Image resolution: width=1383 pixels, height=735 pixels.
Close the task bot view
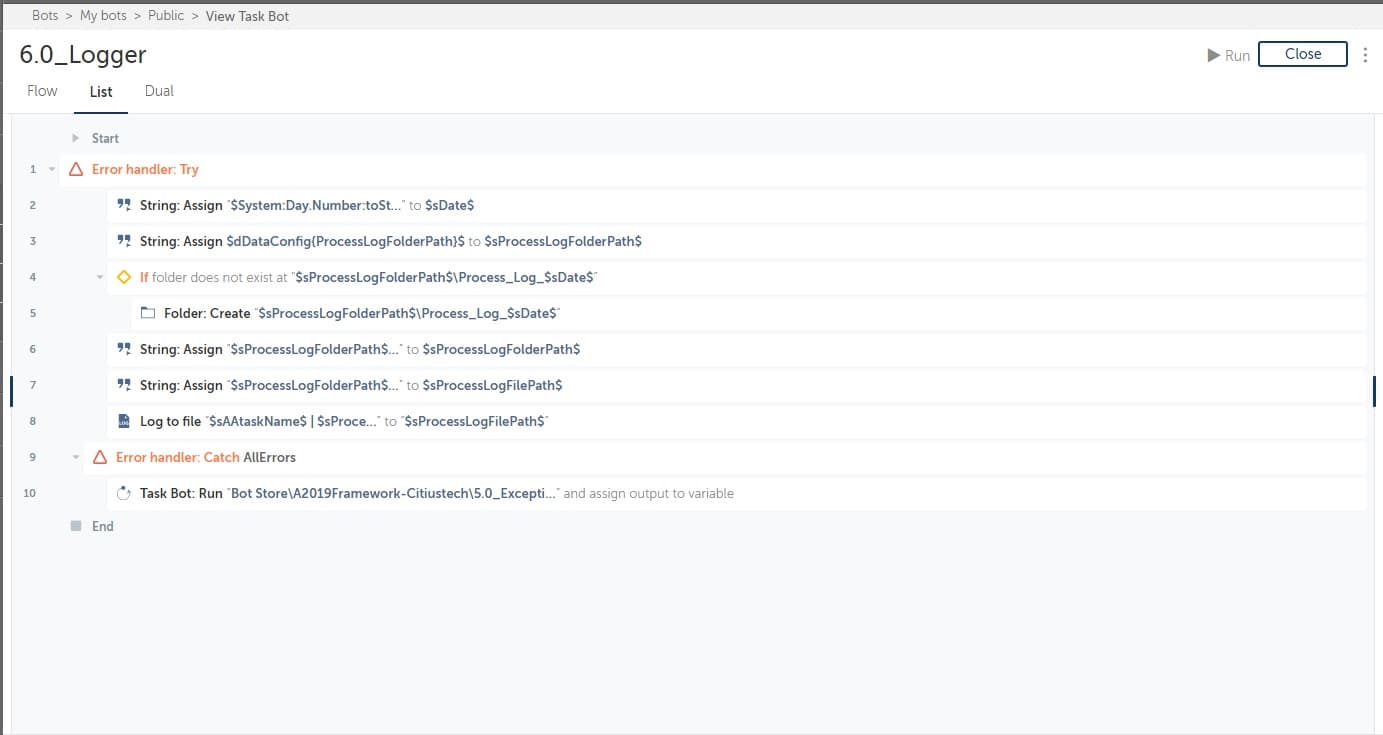(1303, 54)
